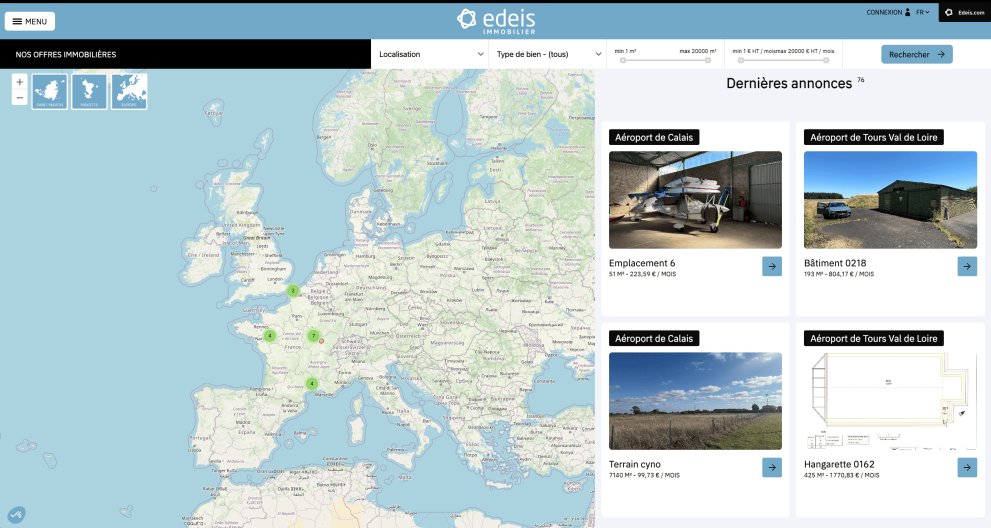Click the maximum surface slider handle
The image size is (991, 528).
click(x=708, y=61)
